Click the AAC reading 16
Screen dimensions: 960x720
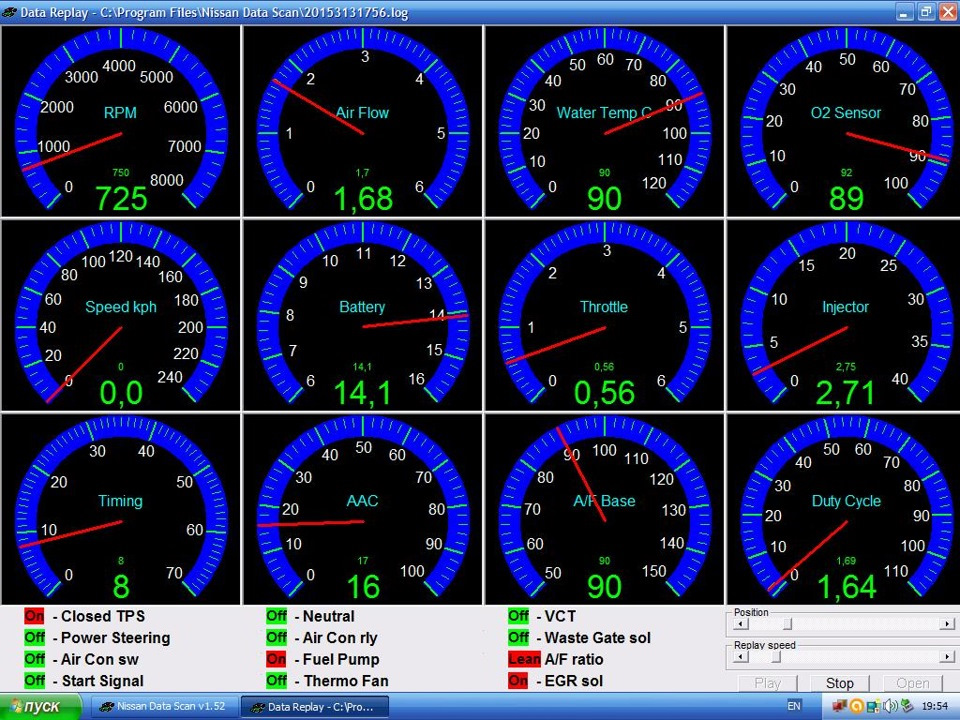(363, 587)
